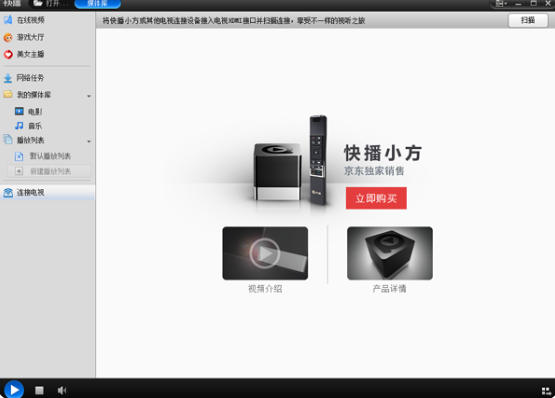Toggle the panel layout icon at bottom right
This screenshot has height=398, width=555.
click(x=546, y=391)
